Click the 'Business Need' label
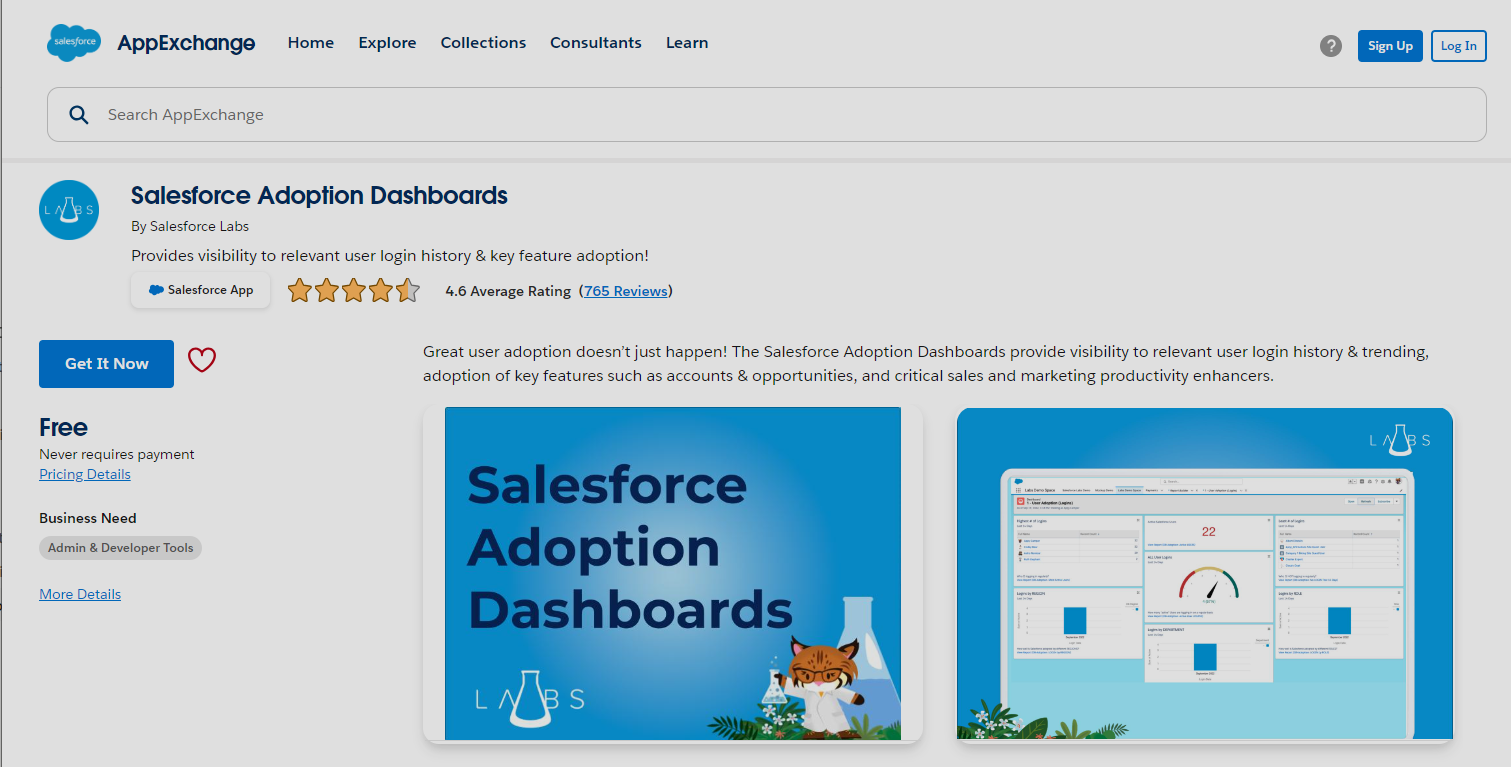Viewport: 1511px width, 767px height. [88, 518]
